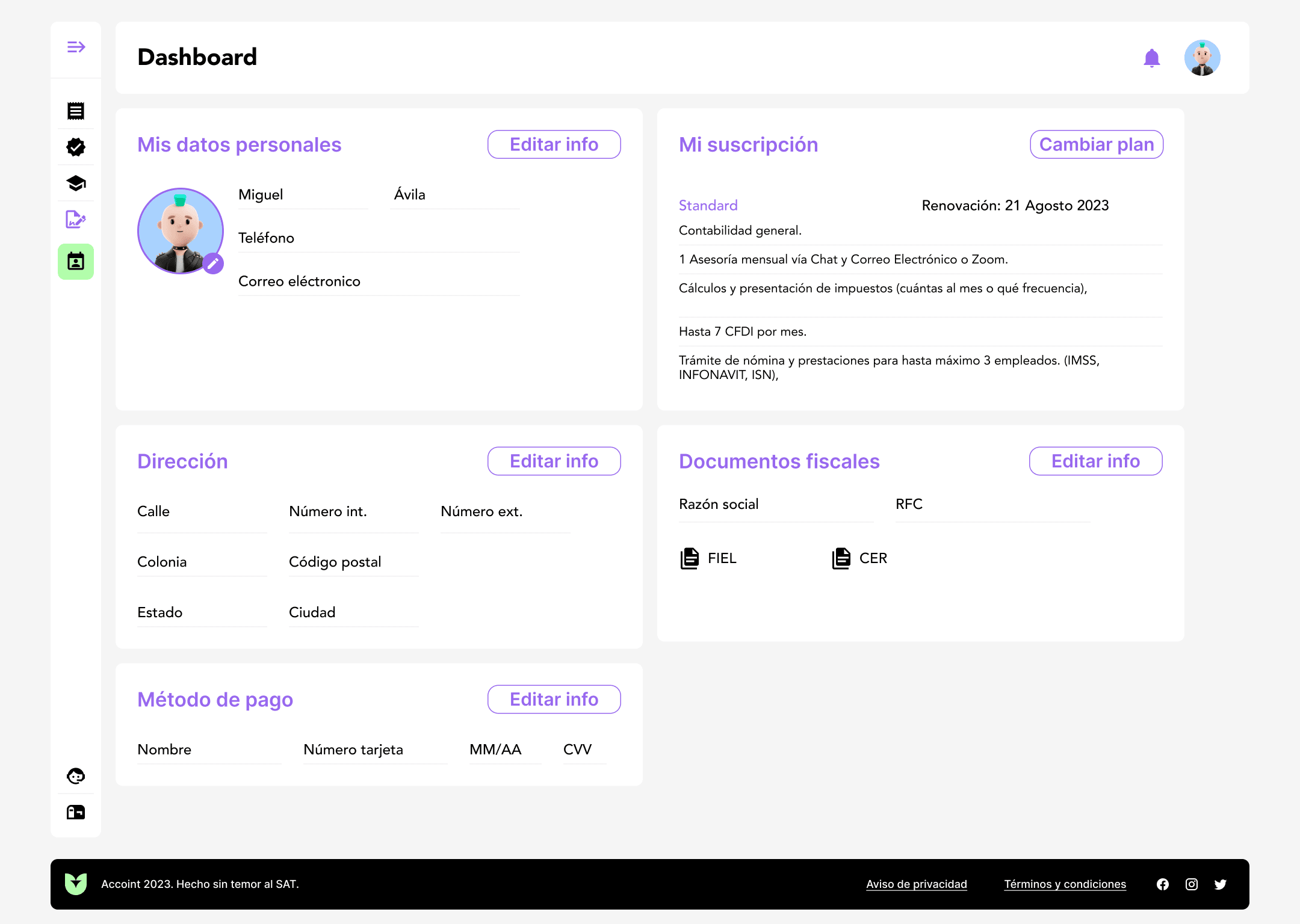Screen dimensions: 1300x924
Task: Open the Twitter icon in footer
Action: pos(1221,884)
